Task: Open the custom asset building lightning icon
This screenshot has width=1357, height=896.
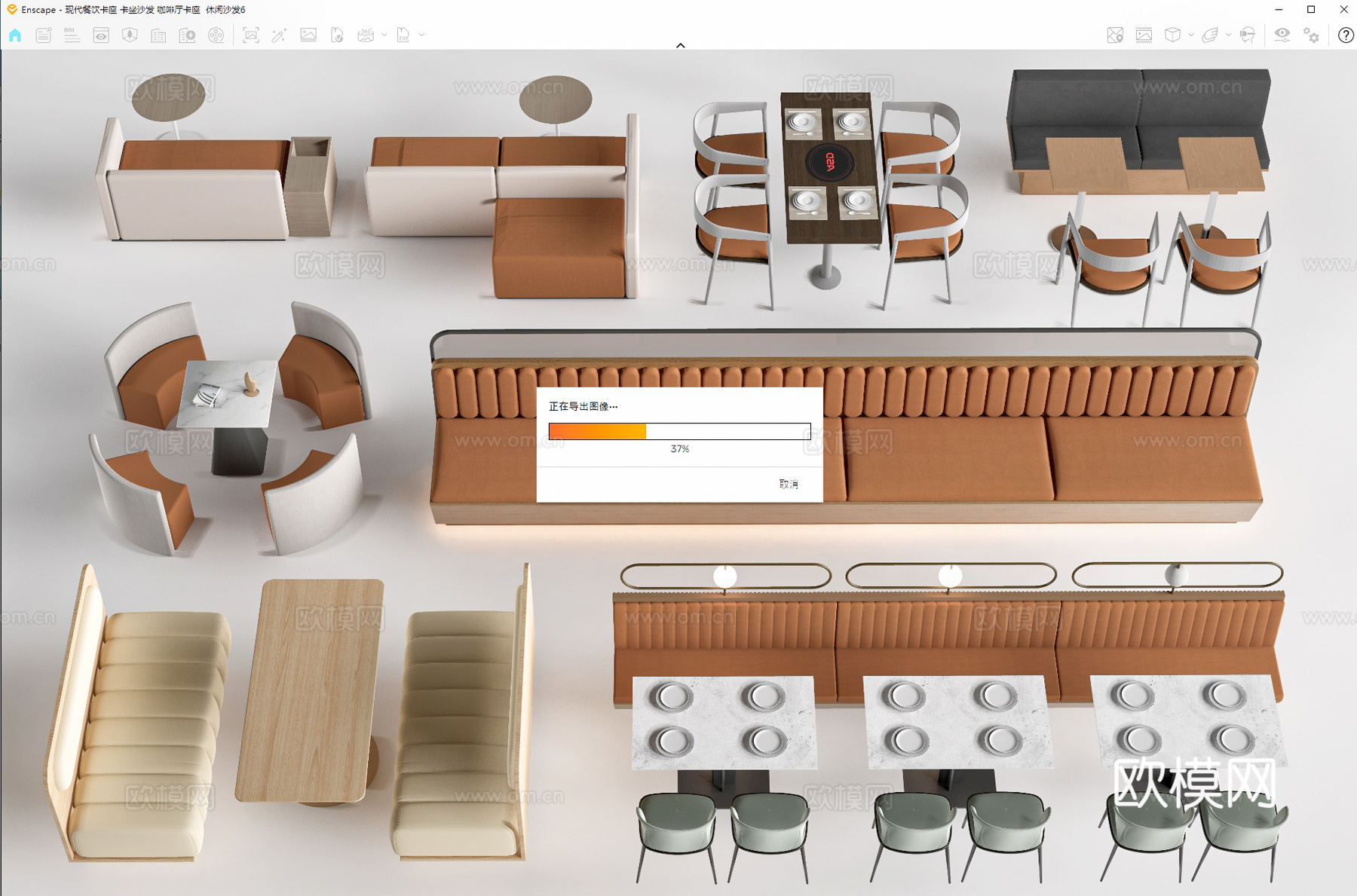Action: tap(187, 35)
